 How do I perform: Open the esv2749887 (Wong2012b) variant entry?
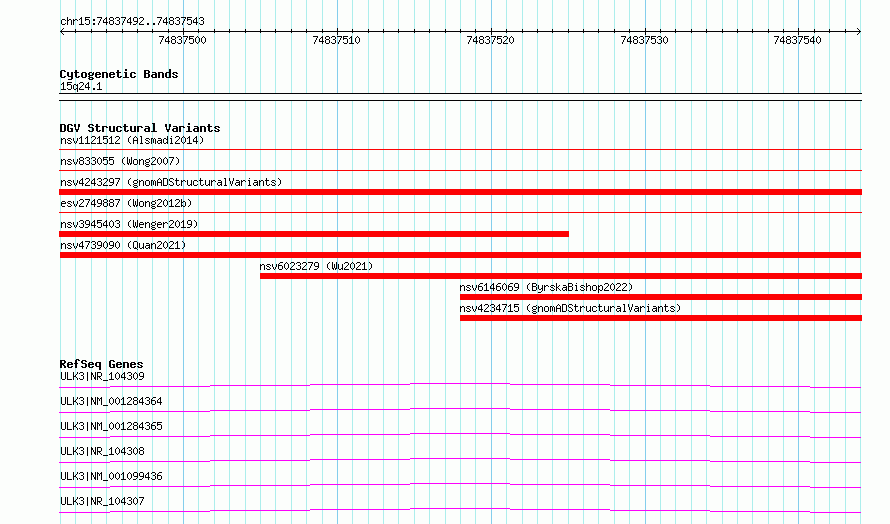click(x=126, y=203)
